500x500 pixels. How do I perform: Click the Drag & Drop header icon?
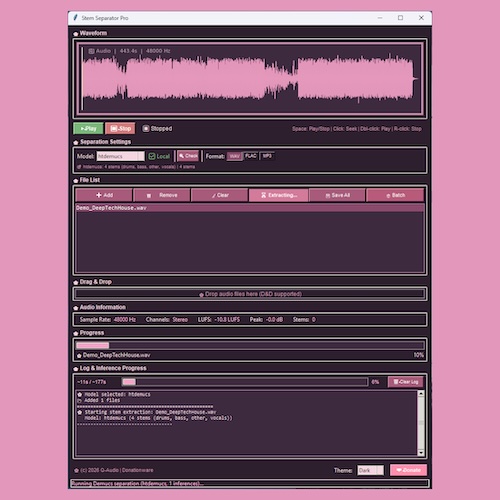click(76, 282)
